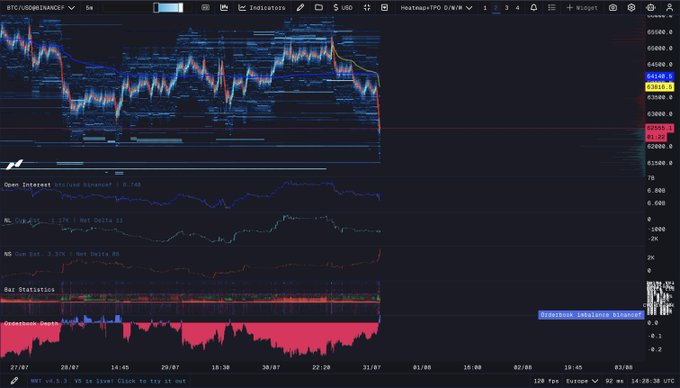Viewport: 680px width, 388px height.
Task: Click the V5 is live try-it-out link
Action: click(130, 381)
